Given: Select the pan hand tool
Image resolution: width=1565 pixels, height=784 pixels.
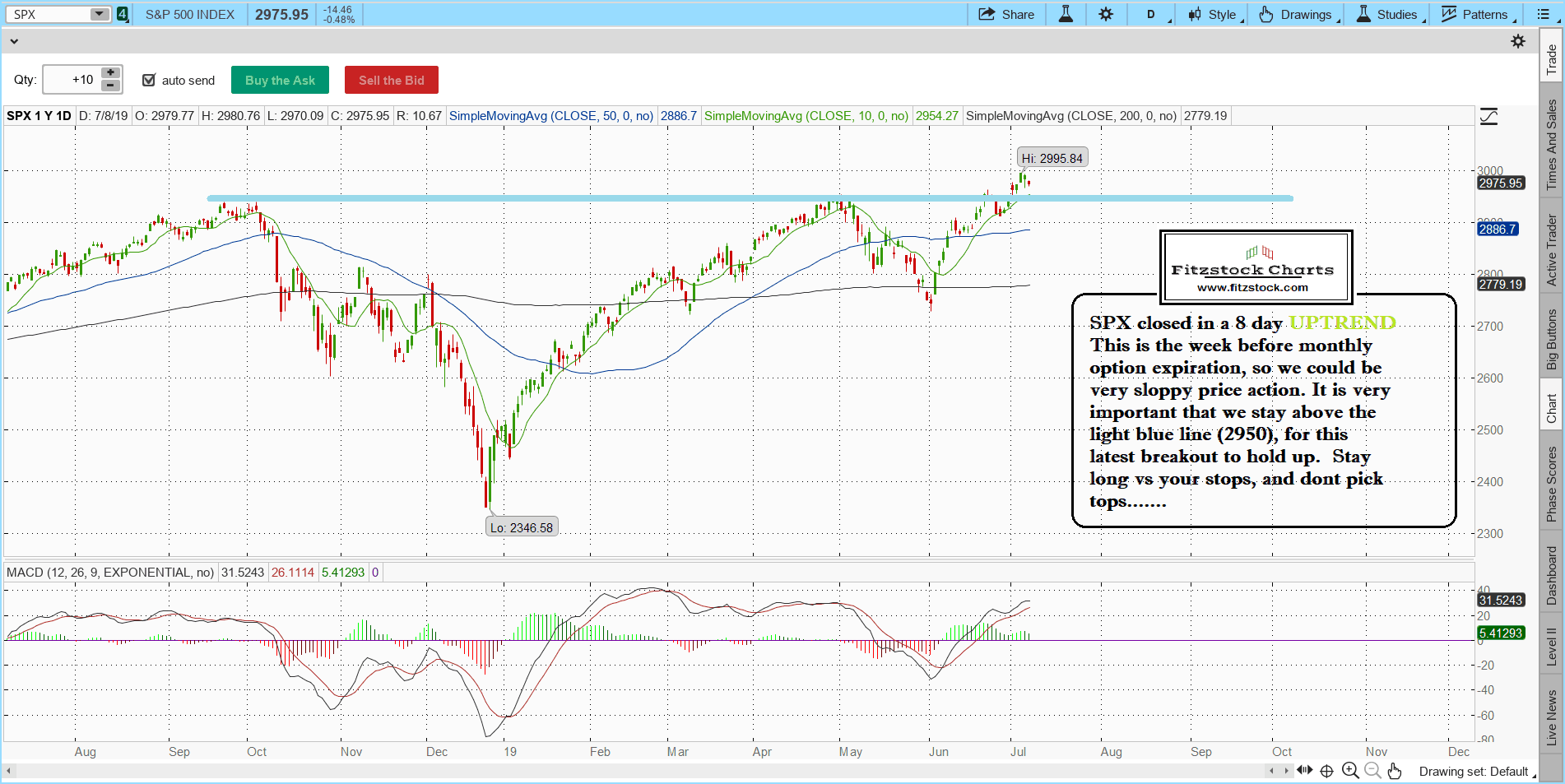Looking at the screenshot, I should click(x=1394, y=771).
